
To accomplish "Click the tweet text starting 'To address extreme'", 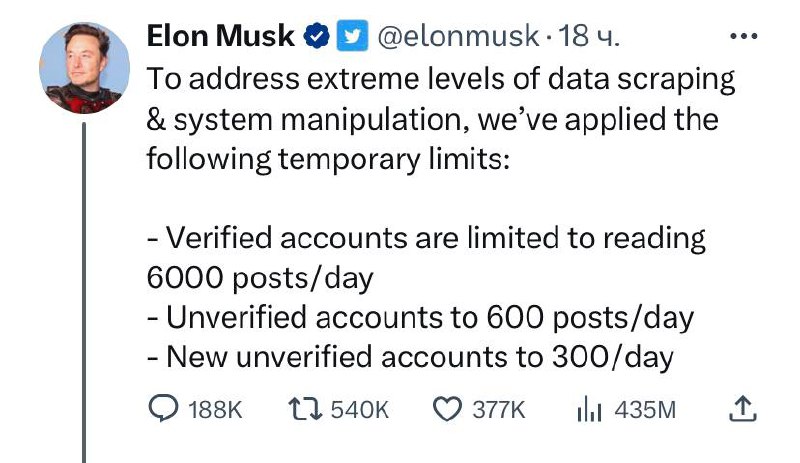I will click(441, 119).
